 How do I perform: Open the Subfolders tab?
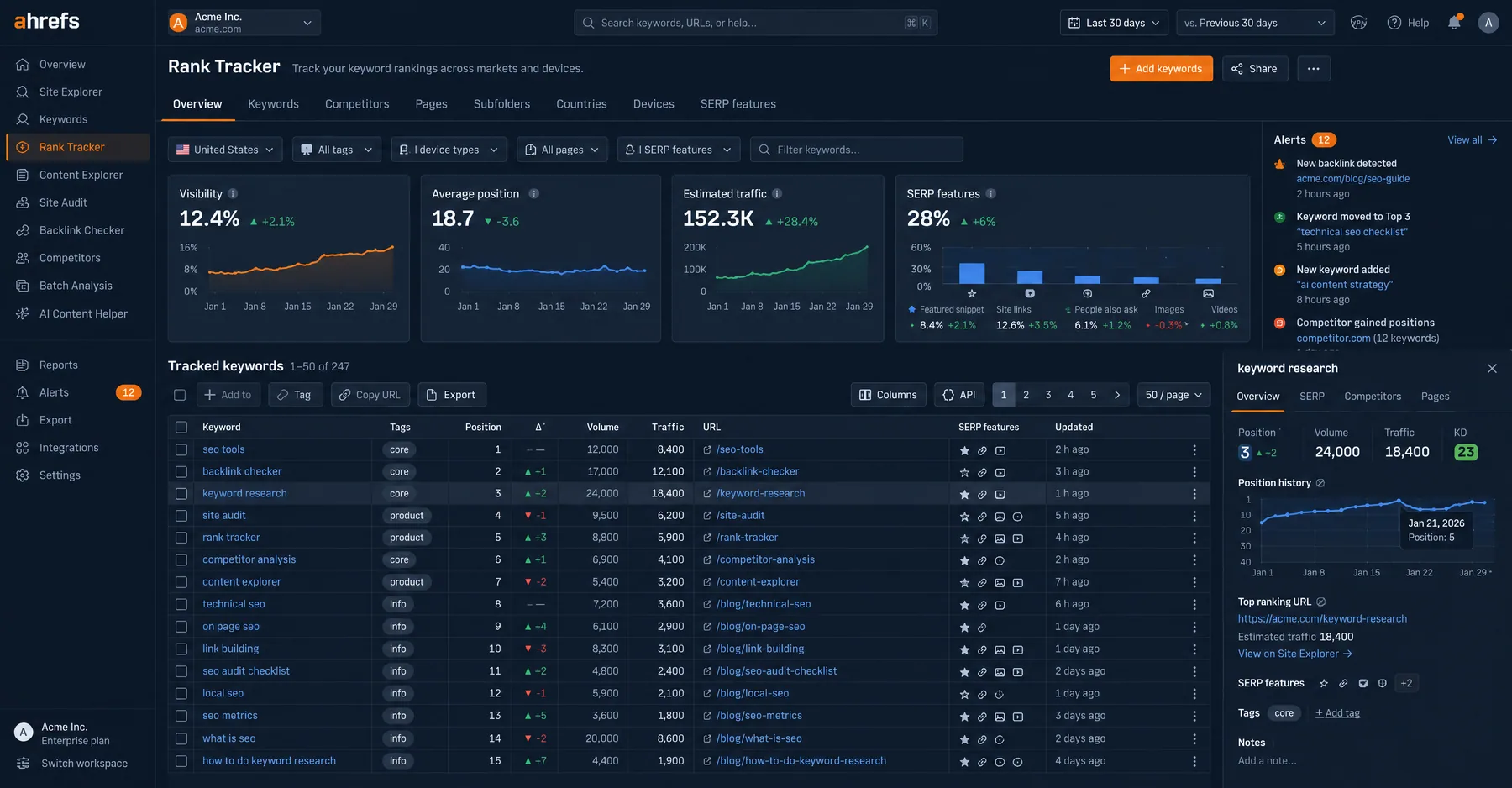(x=501, y=104)
